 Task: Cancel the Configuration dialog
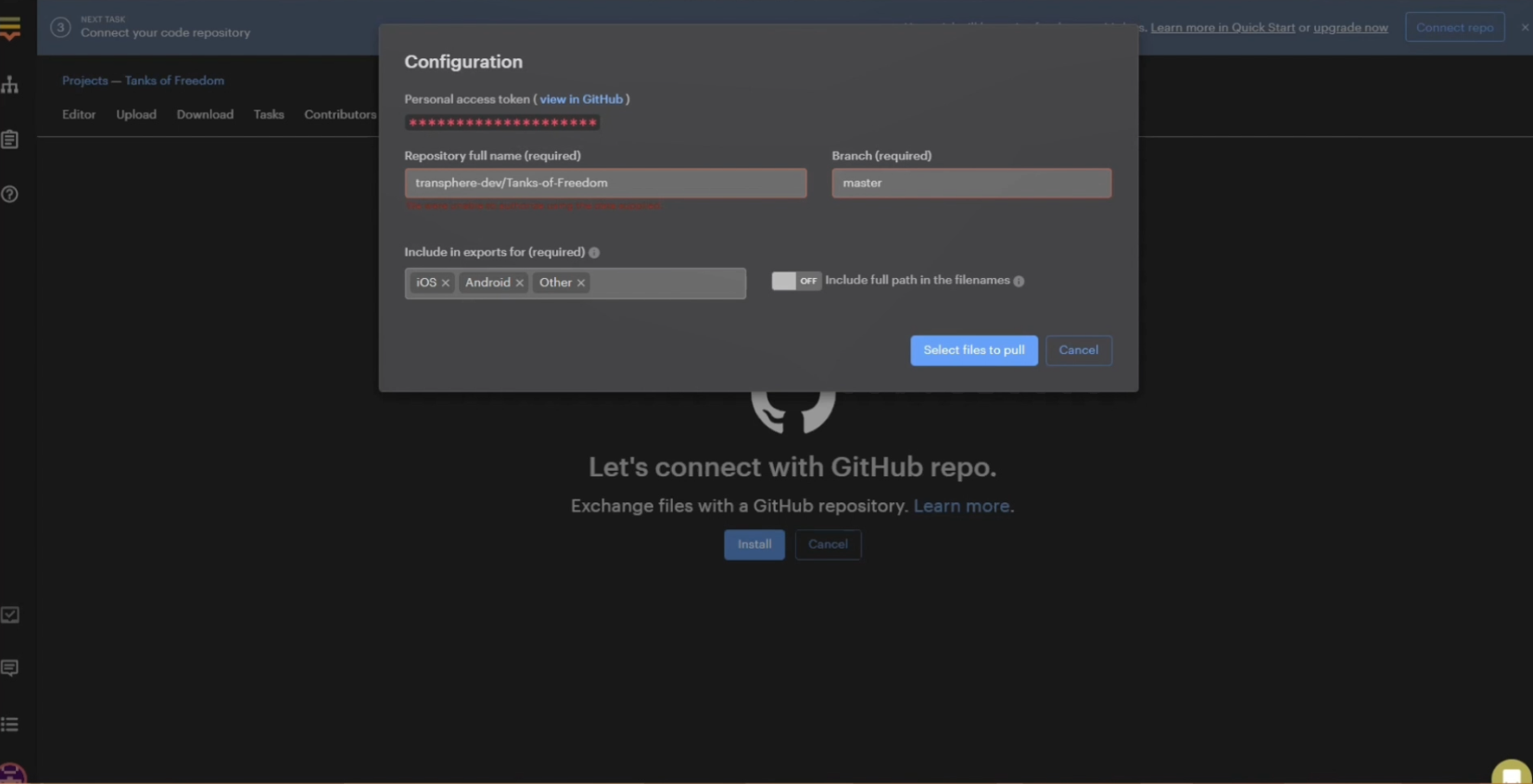tap(1079, 350)
